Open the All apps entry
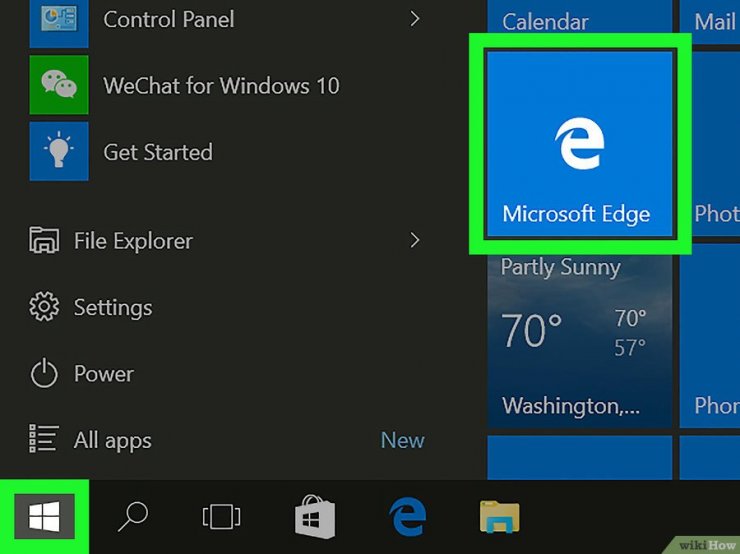Screen dimensions: 740x554 (113, 441)
